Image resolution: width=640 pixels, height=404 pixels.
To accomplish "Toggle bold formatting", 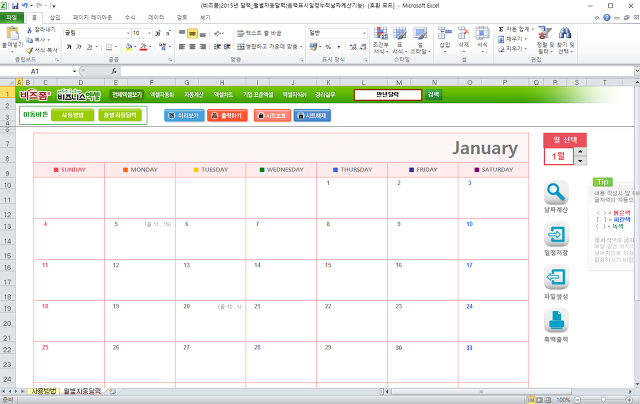I will point(69,47).
